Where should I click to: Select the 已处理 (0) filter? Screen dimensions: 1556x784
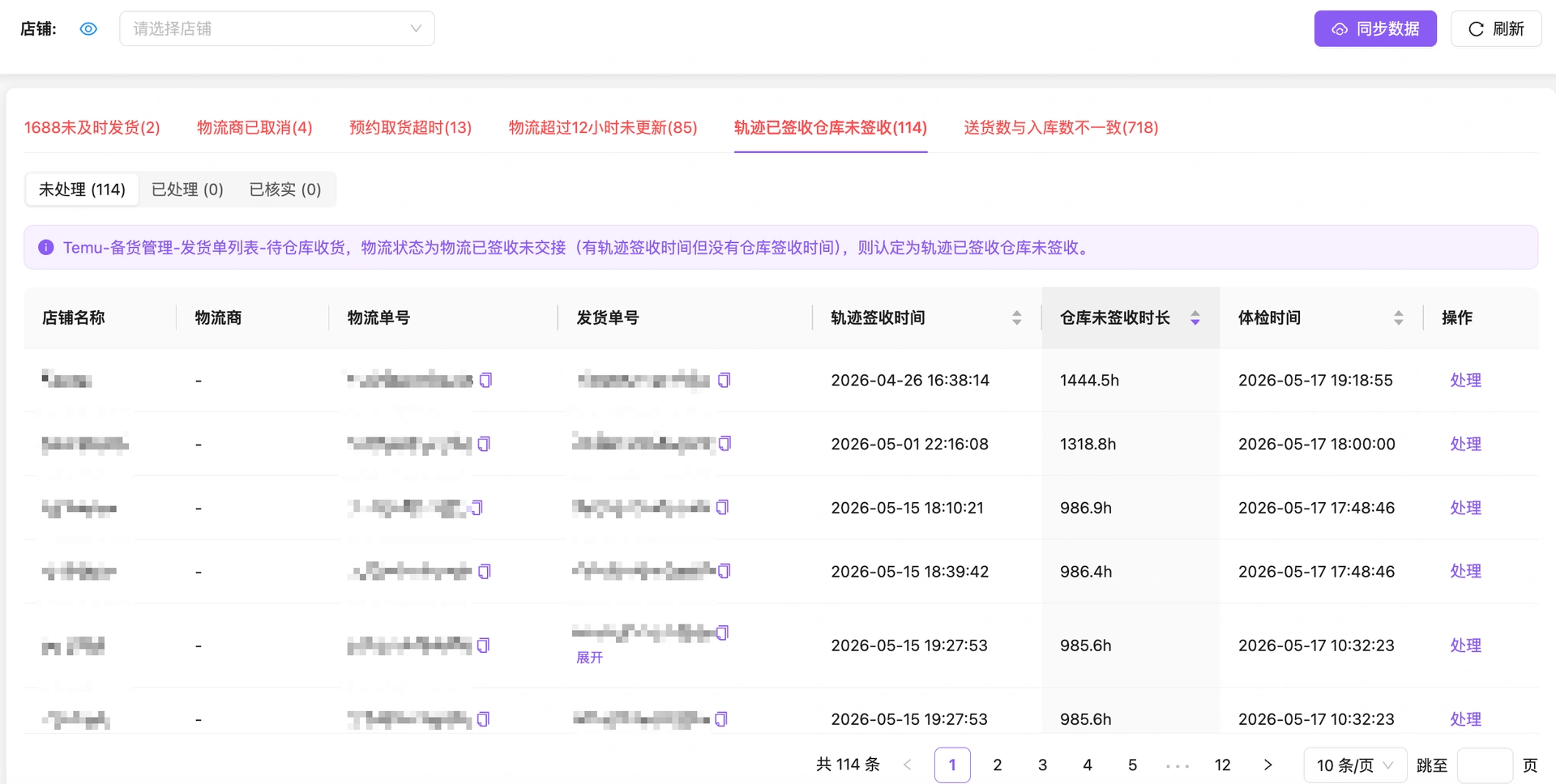point(187,190)
